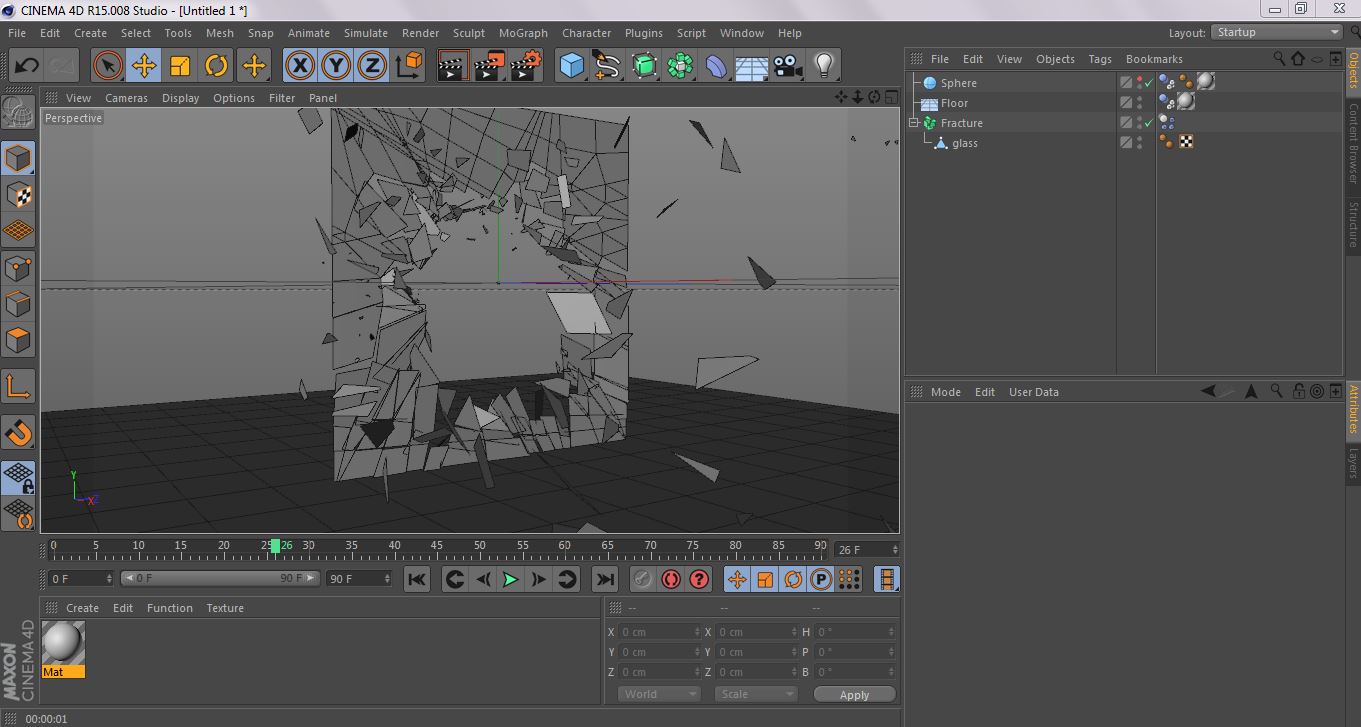
Task: Open the Scale mode dropdown
Action: 756,694
